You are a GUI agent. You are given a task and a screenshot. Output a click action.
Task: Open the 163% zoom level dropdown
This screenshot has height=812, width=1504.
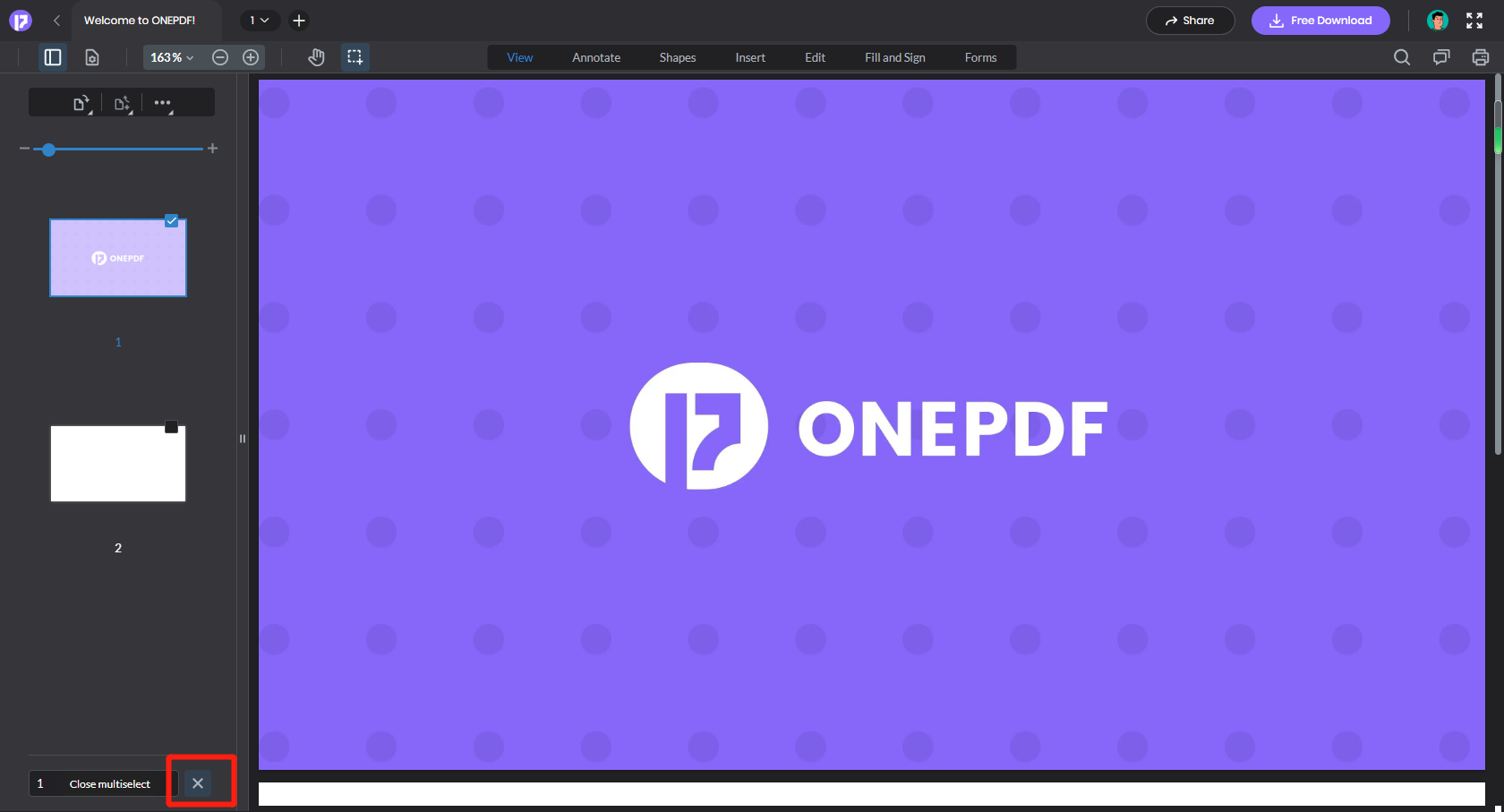coord(172,57)
